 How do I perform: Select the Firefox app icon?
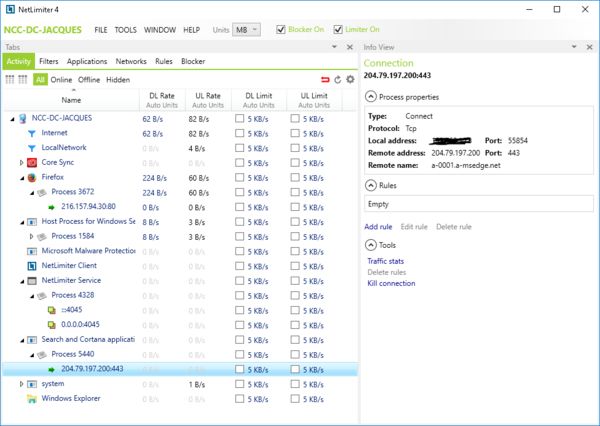32,177
